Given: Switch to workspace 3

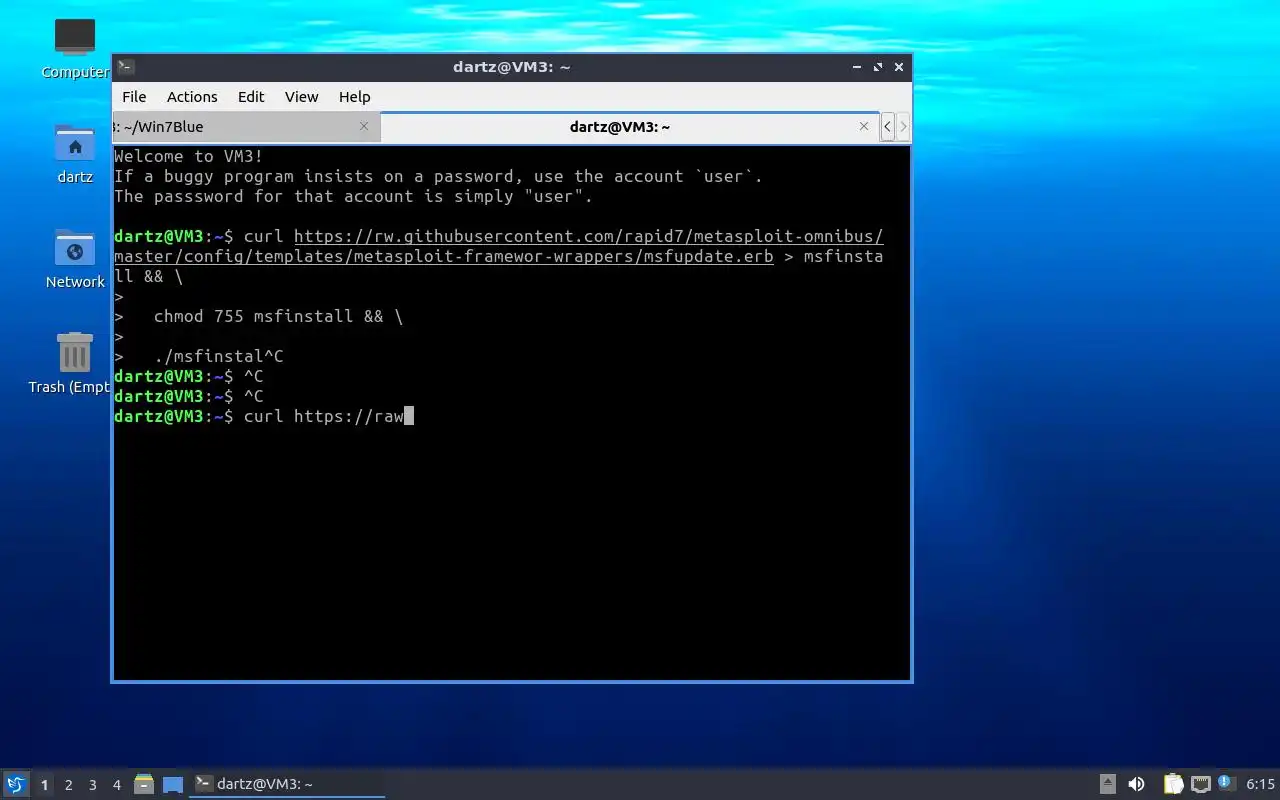Looking at the screenshot, I should click(x=93, y=785).
